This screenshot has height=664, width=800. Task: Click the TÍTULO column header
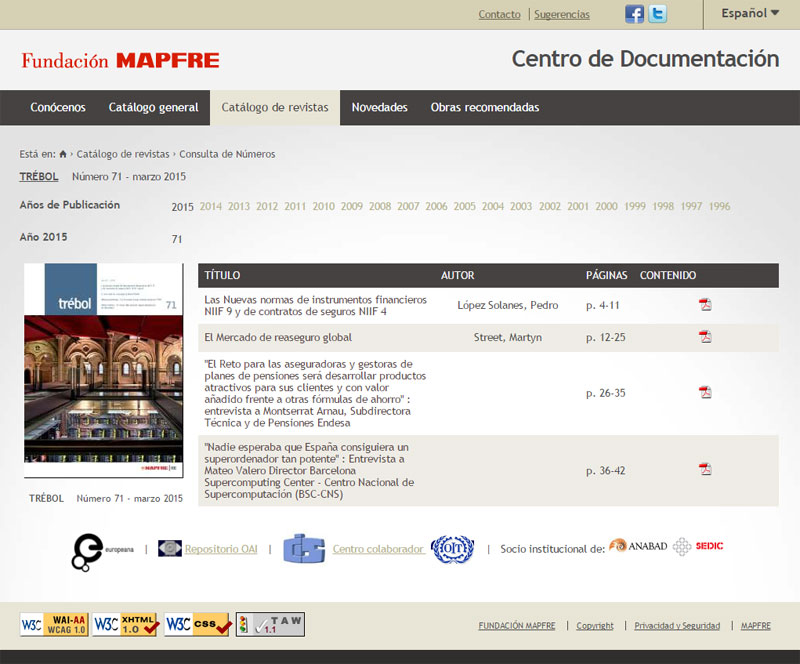[x=222, y=275]
